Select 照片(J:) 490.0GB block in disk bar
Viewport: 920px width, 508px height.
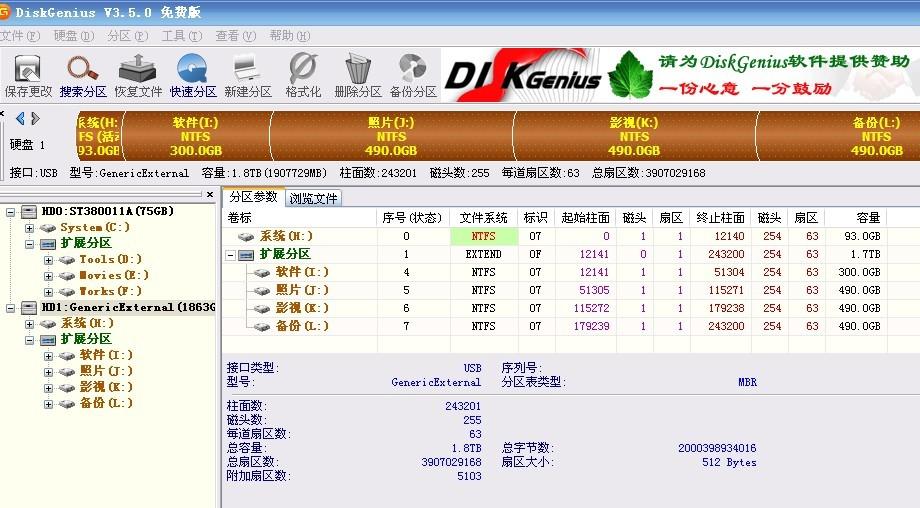tap(391, 136)
